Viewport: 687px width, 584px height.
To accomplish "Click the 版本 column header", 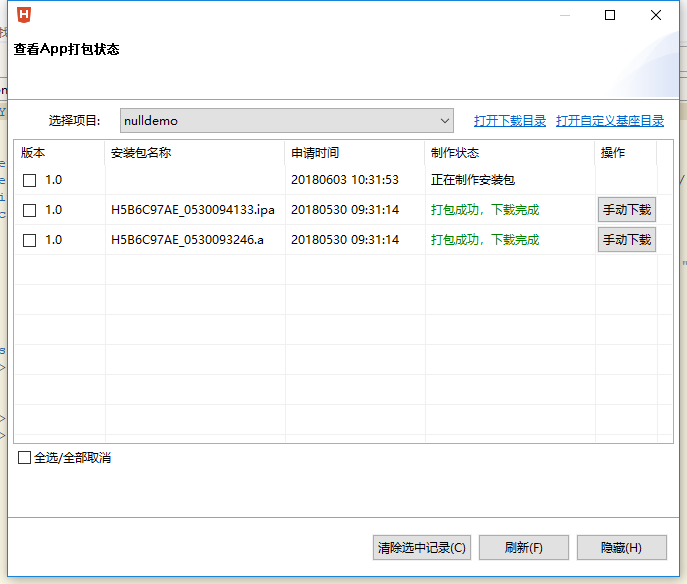I will [x=34, y=153].
